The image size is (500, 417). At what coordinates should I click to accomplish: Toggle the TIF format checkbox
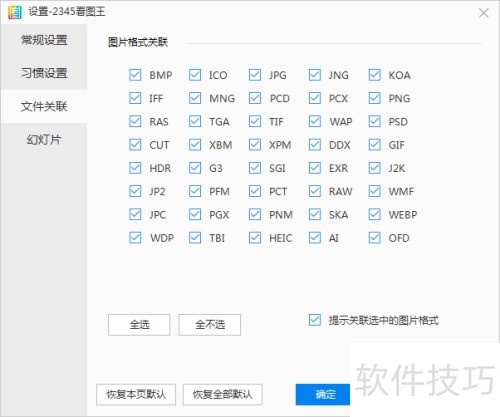coord(255,121)
